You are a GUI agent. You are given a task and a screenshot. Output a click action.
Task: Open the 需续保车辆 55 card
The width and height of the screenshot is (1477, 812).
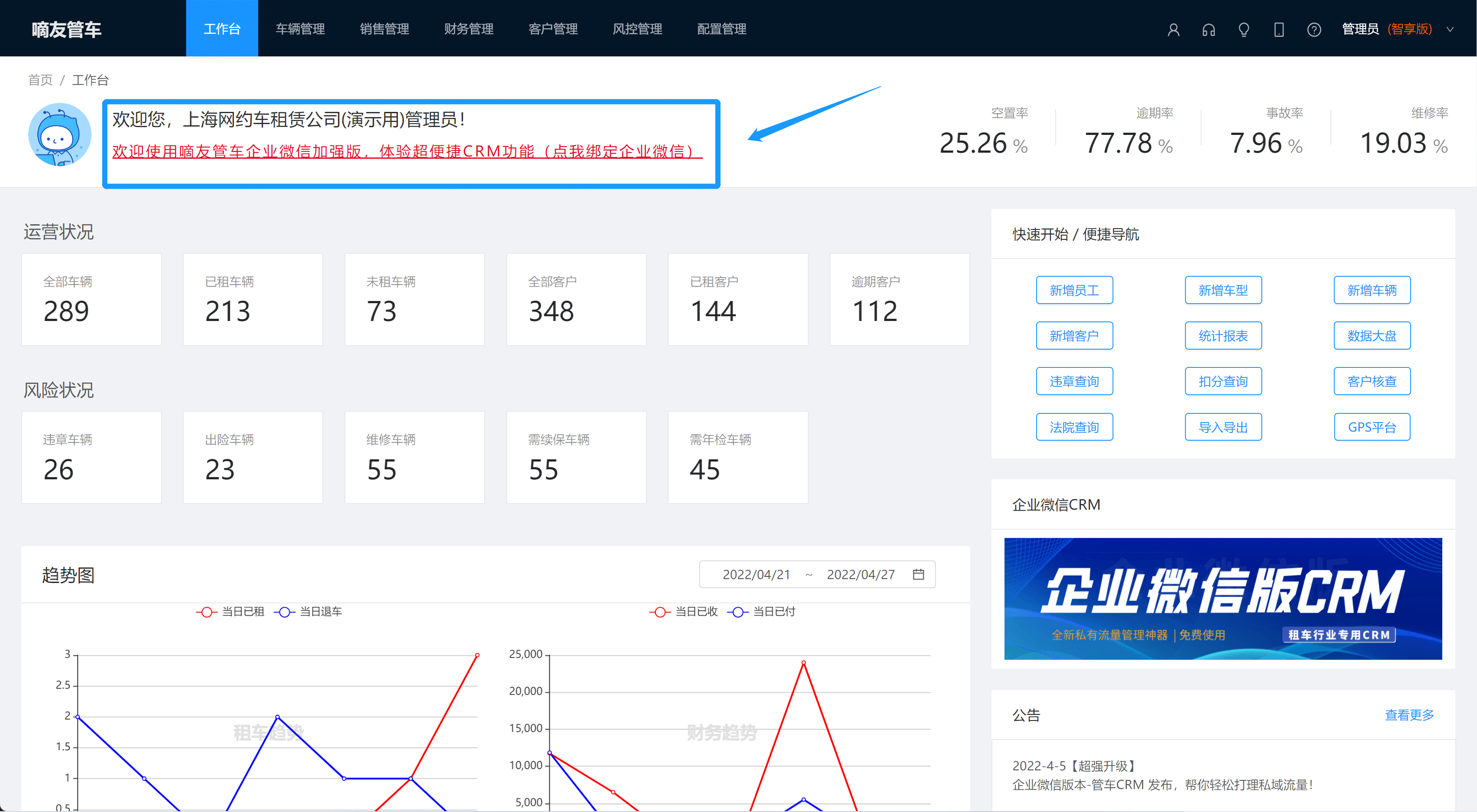pos(576,457)
